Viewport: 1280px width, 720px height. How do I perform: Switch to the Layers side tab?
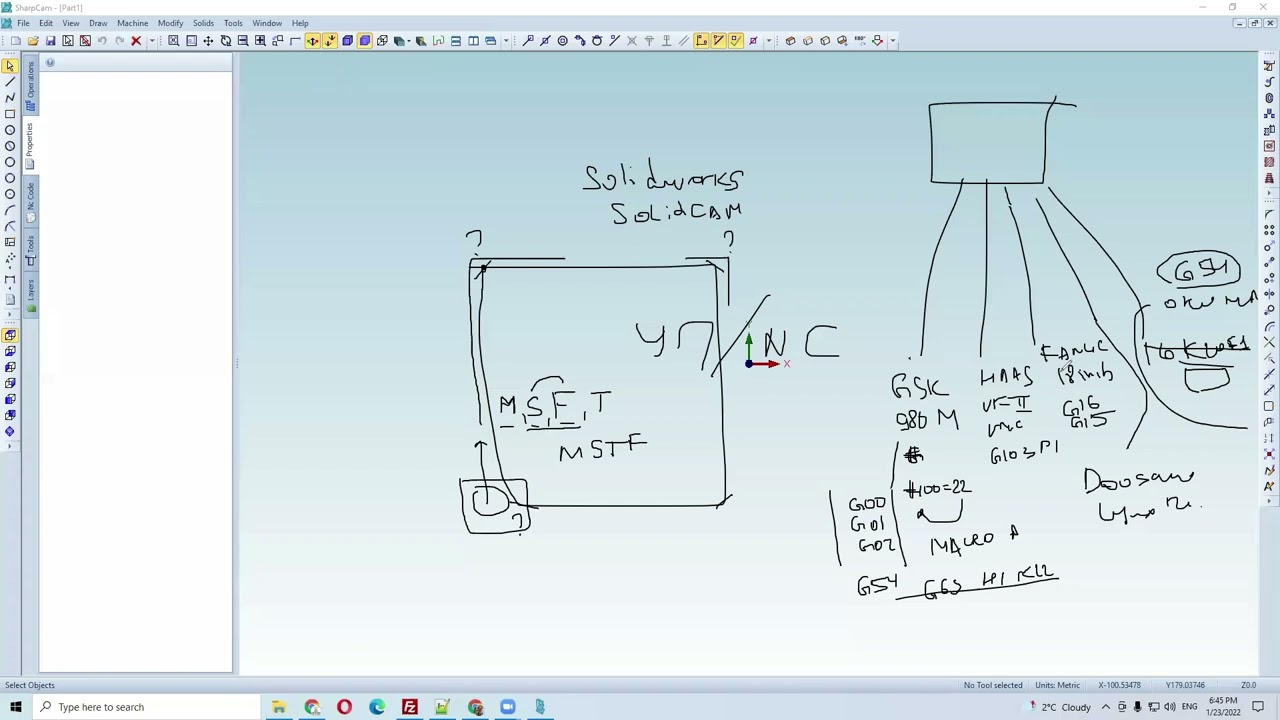click(x=30, y=294)
